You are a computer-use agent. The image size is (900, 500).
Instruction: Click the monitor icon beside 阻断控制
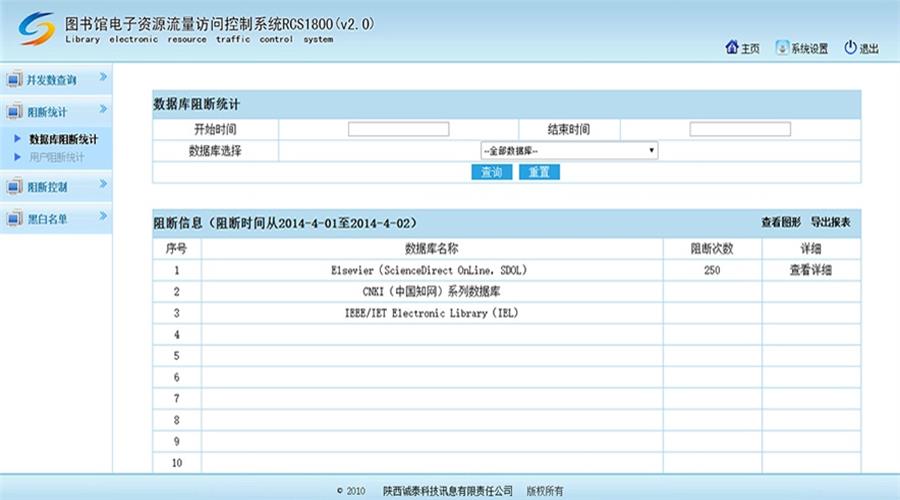15,186
